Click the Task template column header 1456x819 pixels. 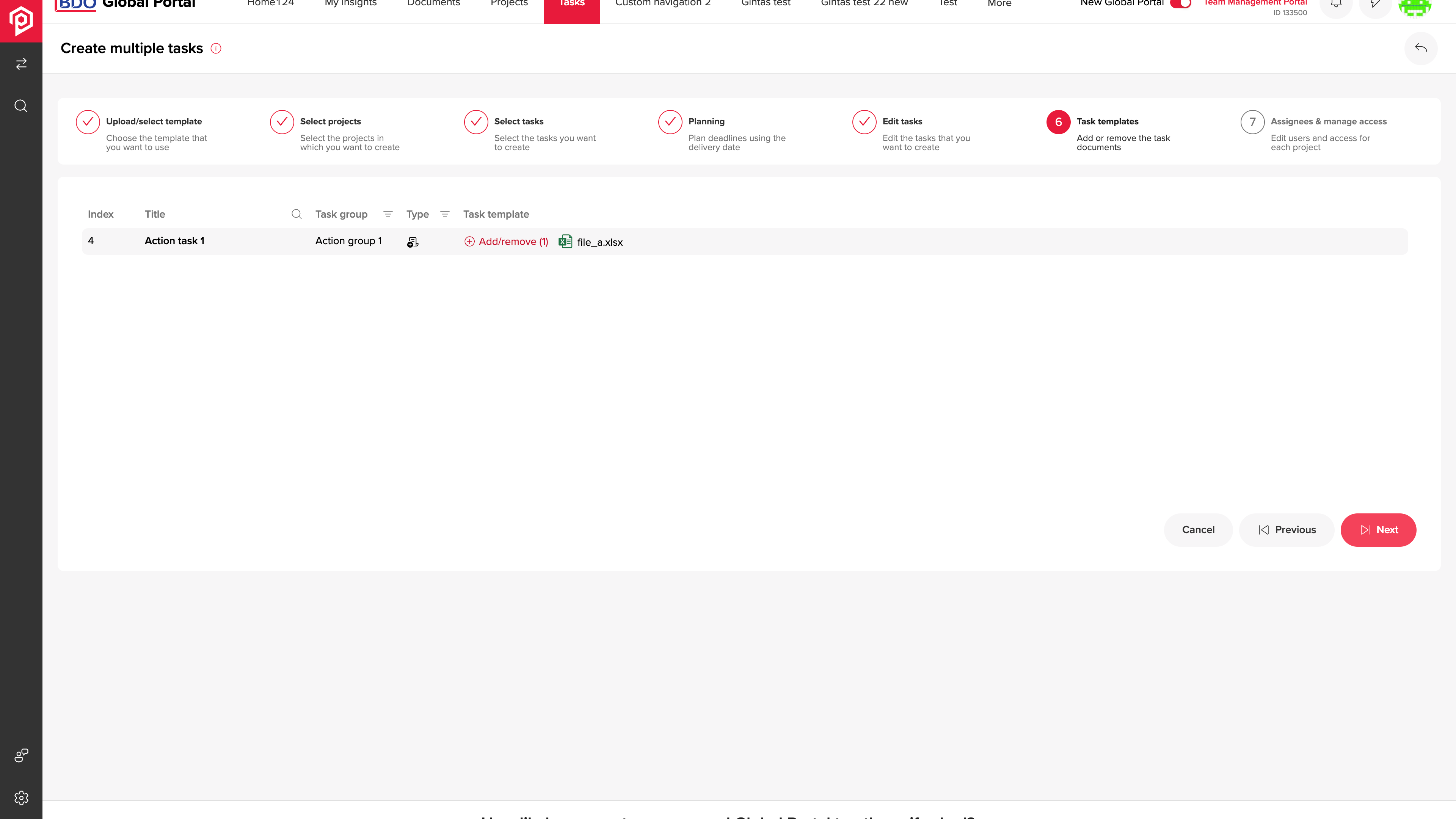[x=496, y=214]
